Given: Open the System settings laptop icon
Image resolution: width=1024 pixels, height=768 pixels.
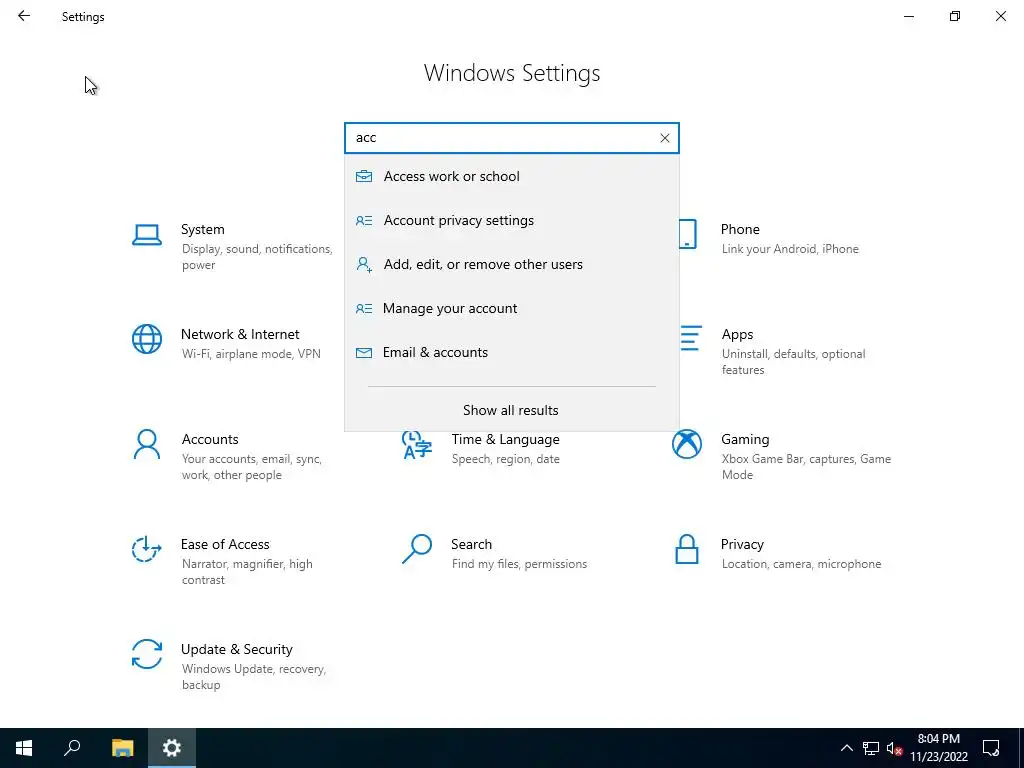Looking at the screenshot, I should tap(147, 235).
